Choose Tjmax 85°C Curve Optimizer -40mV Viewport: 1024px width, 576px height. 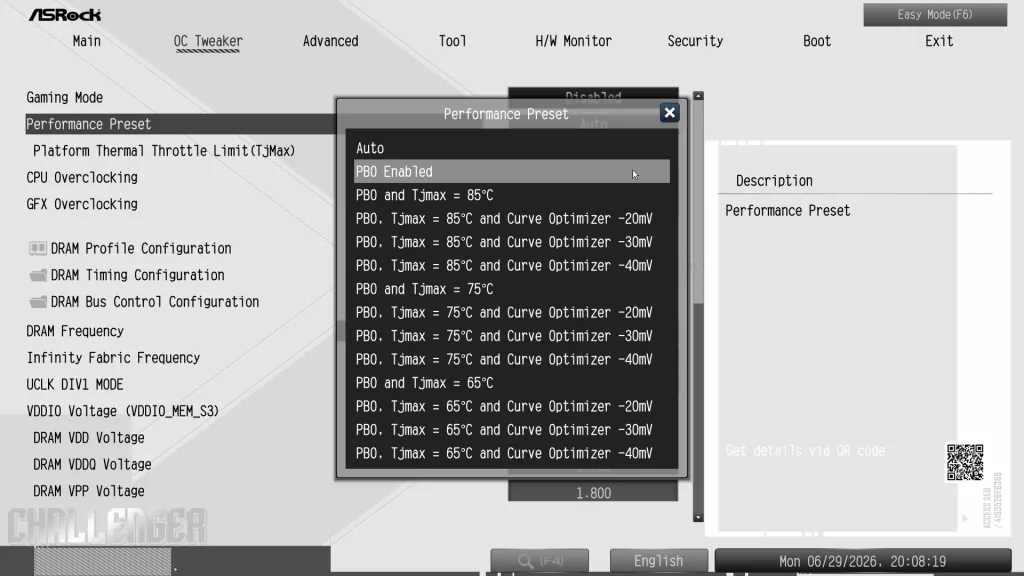511,266
